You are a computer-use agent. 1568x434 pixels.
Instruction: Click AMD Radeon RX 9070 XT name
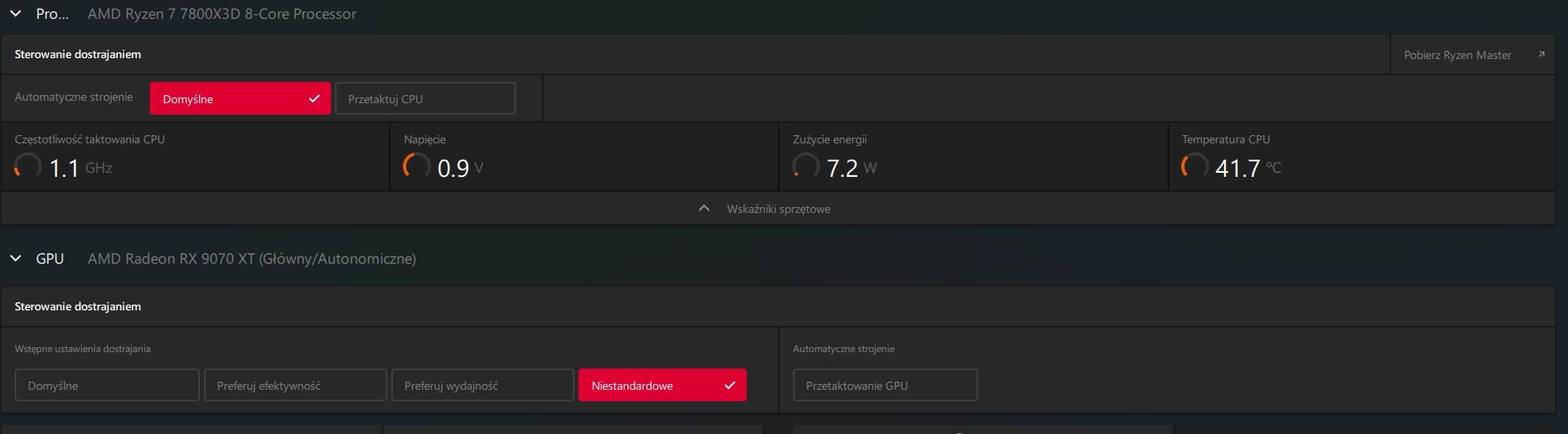pos(251,259)
